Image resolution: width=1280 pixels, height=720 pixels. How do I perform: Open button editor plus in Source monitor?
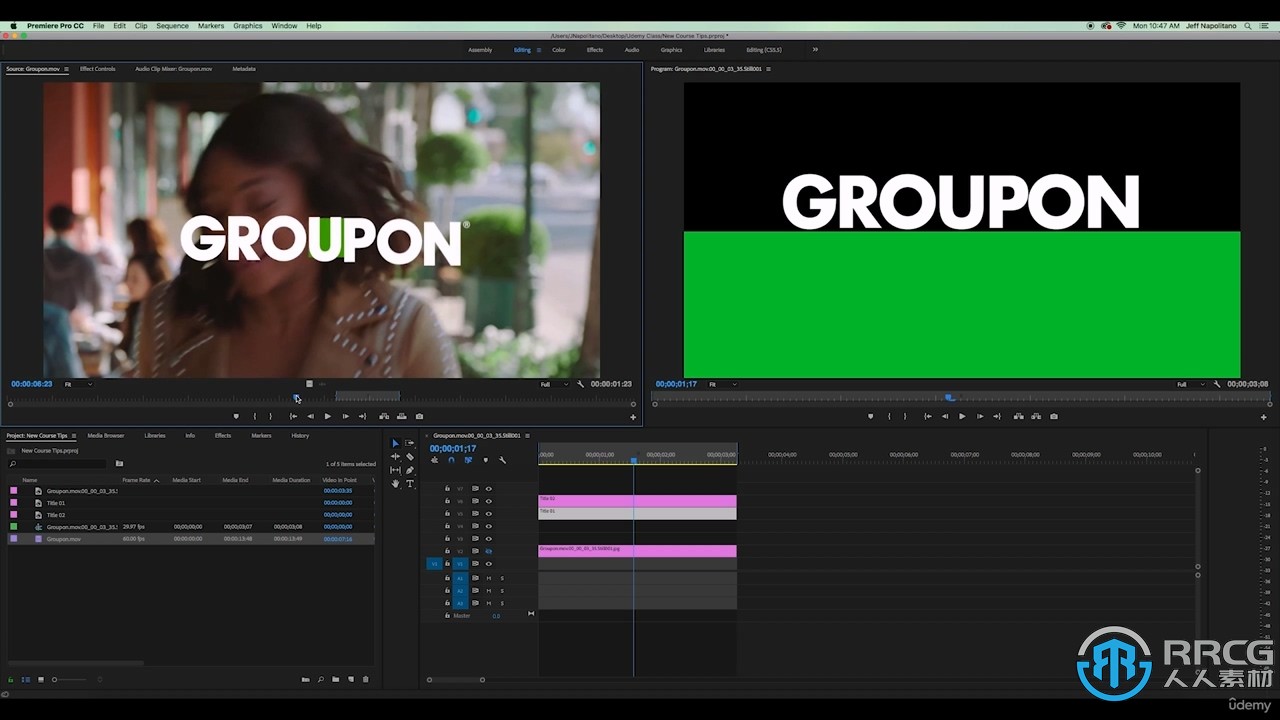tap(633, 417)
